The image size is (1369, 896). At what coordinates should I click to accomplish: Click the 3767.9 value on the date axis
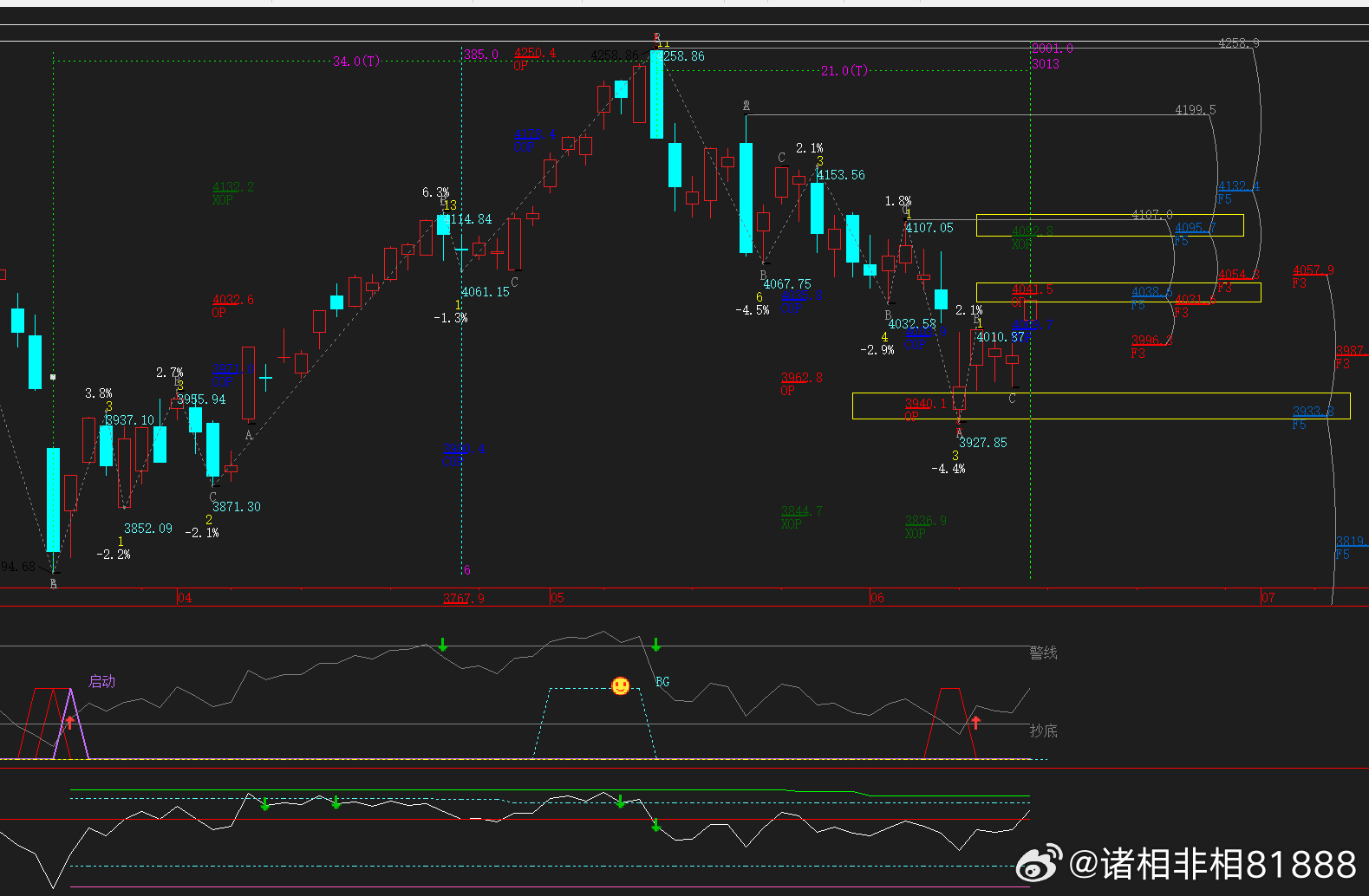tap(464, 598)
